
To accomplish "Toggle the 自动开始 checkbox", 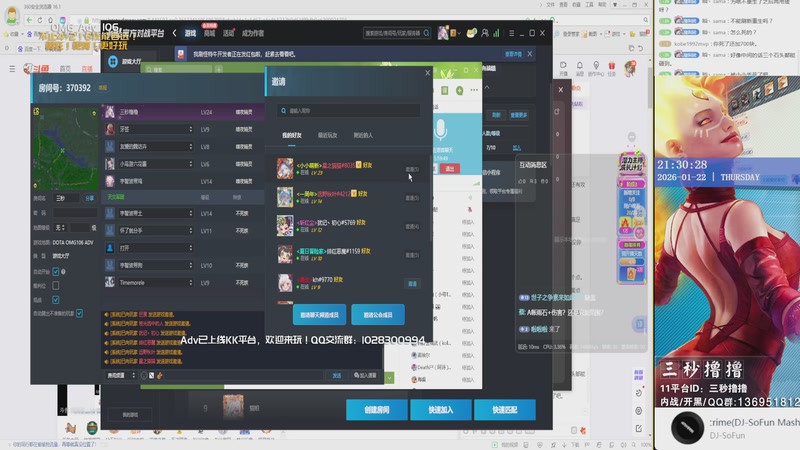I will [56, 271].
